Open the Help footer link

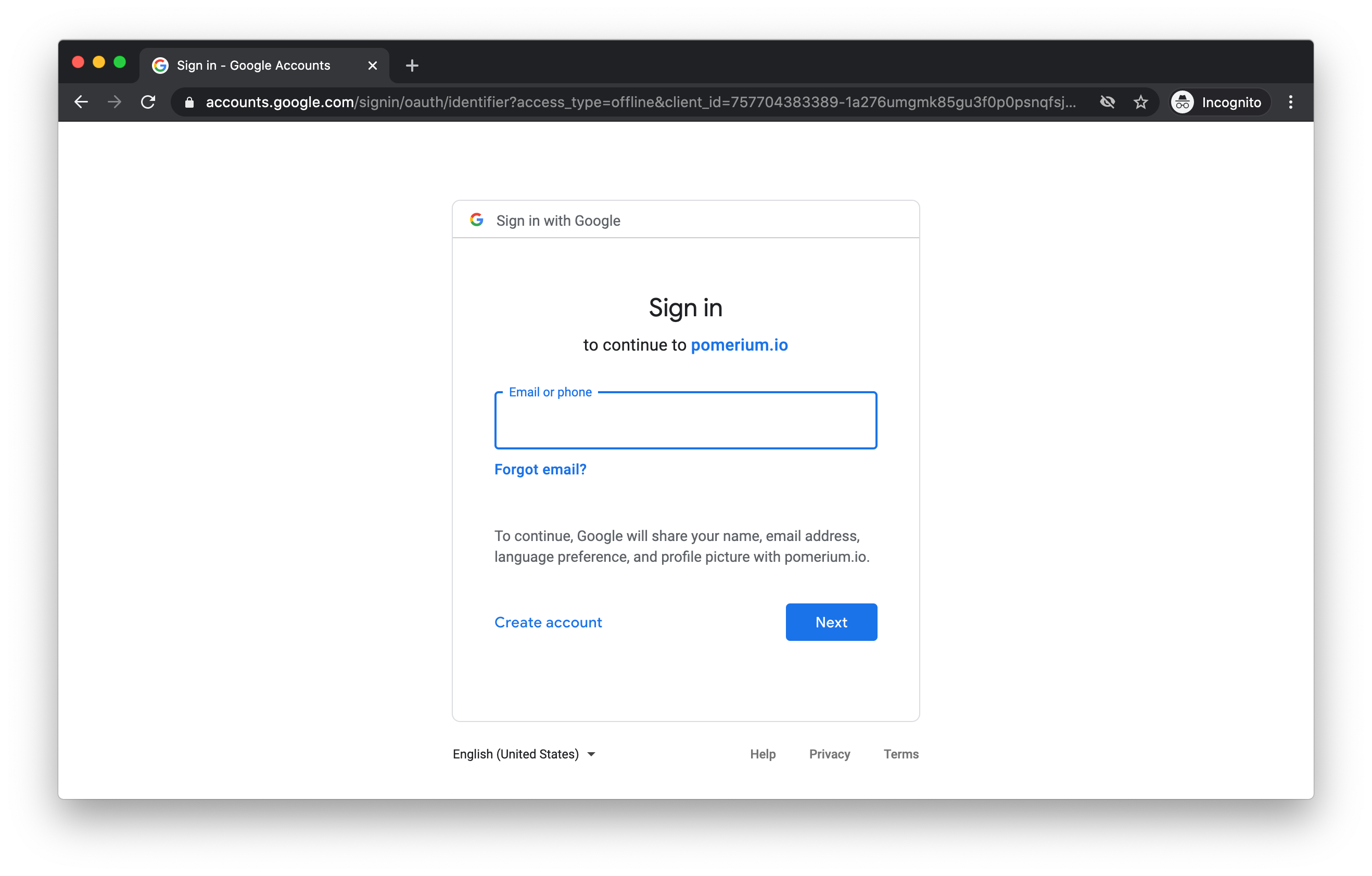763,754
